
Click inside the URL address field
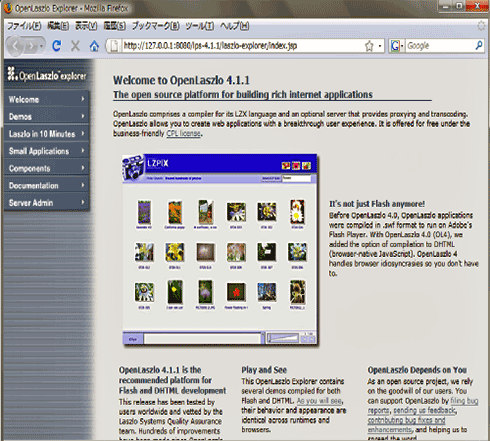tap(243, 46)
